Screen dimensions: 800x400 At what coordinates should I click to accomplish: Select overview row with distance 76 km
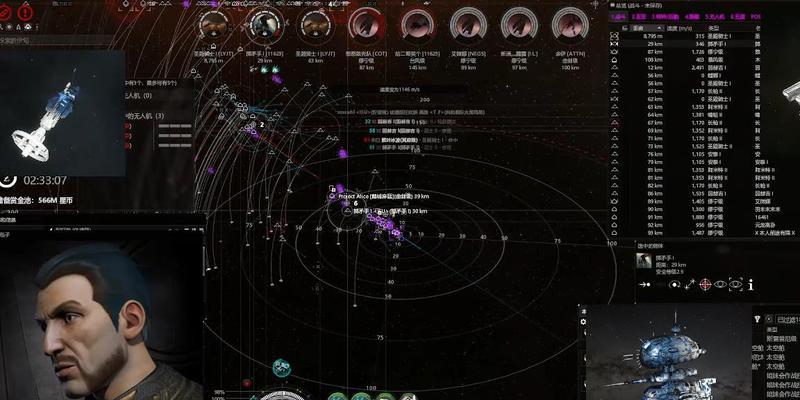pos(685,154)
